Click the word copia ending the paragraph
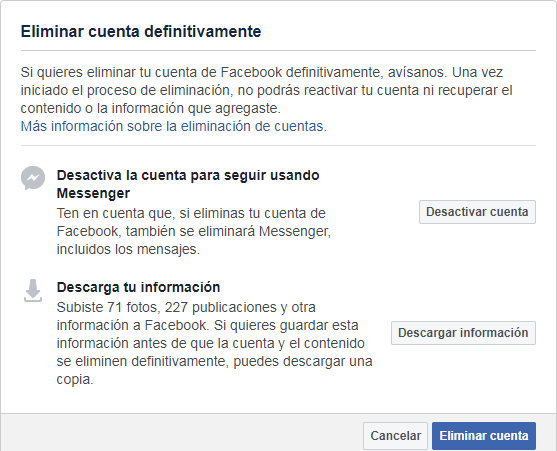Screen dimensions: 557x451 pyautogui.click(x=75, y=380)
